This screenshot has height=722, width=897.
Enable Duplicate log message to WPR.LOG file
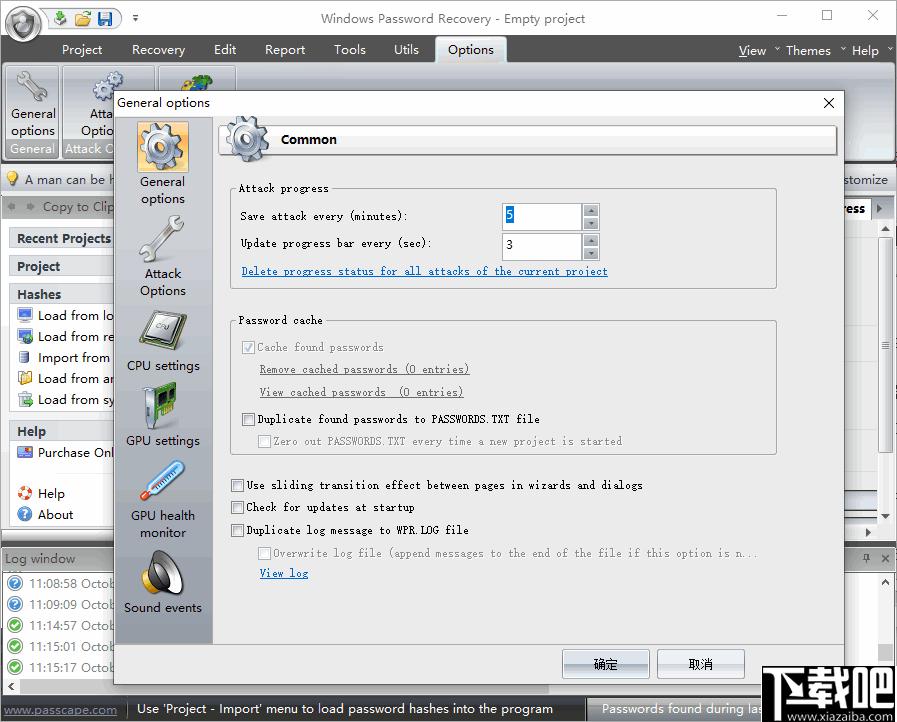[237, 530]
